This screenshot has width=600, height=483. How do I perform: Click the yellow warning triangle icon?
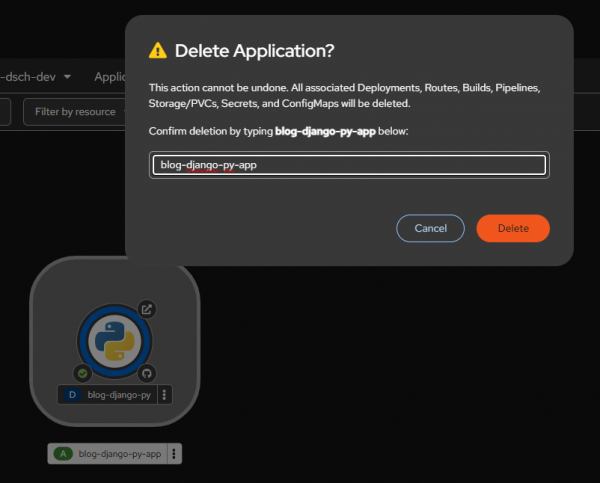point(158,51)
